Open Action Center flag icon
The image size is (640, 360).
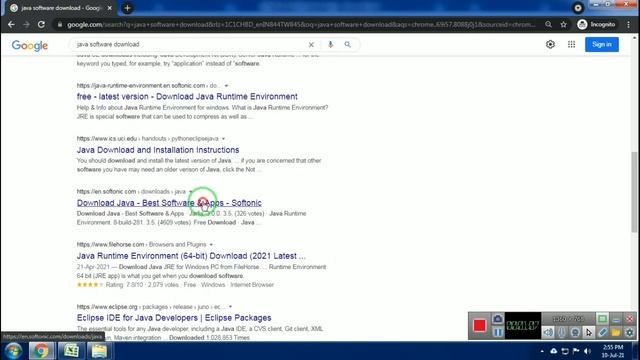coord(576,351)
